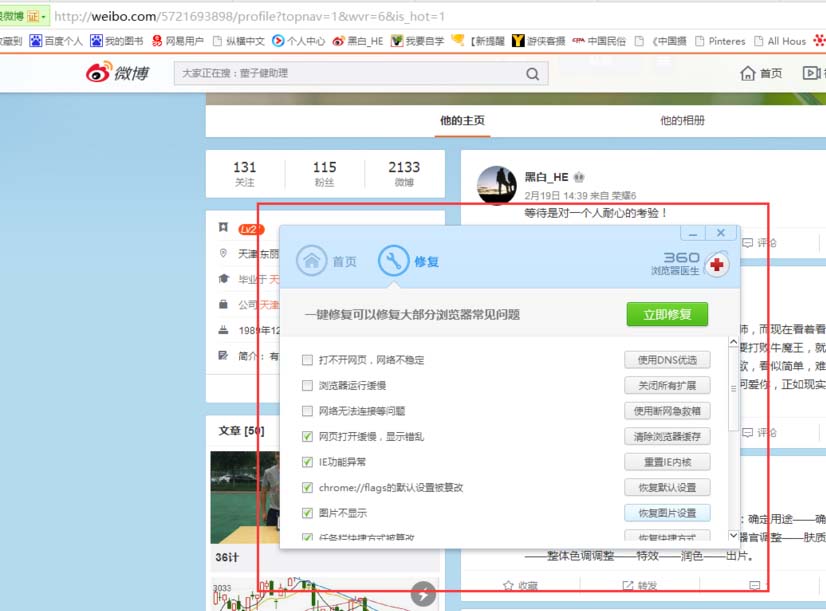The image size is (826, 611).
Task: Open 黑白_HE profile avatar
Action: pos(497,185)
